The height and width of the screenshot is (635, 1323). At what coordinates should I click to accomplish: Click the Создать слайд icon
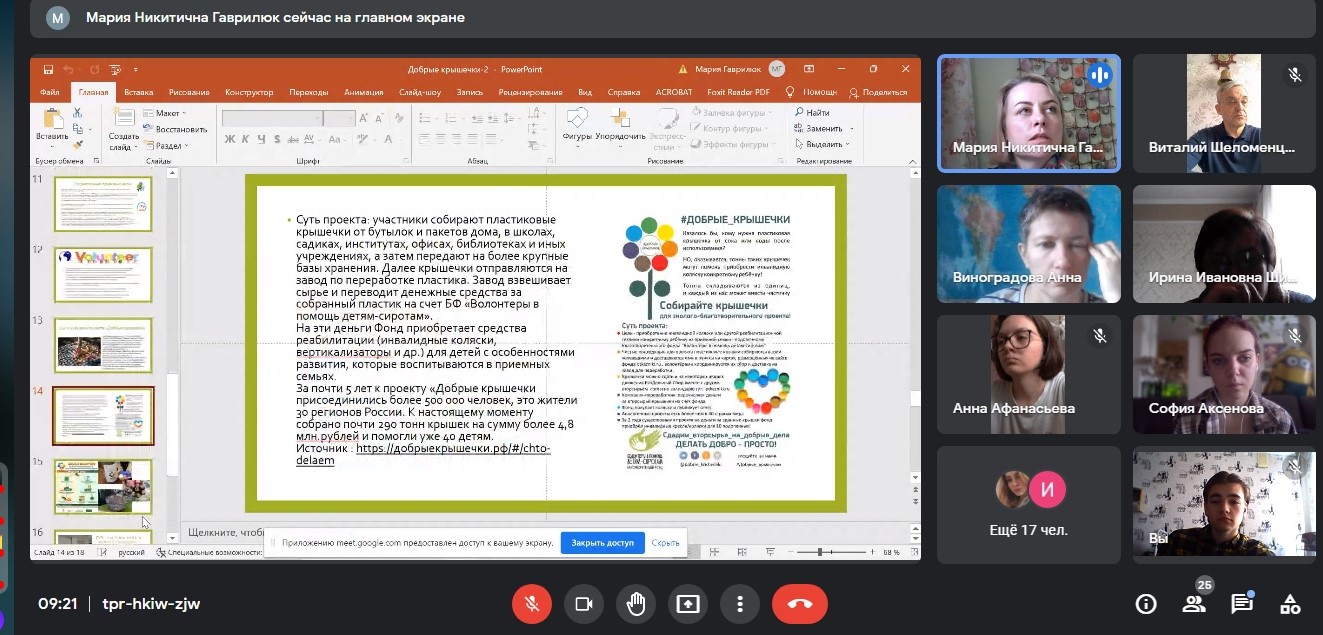coord(123,118)
